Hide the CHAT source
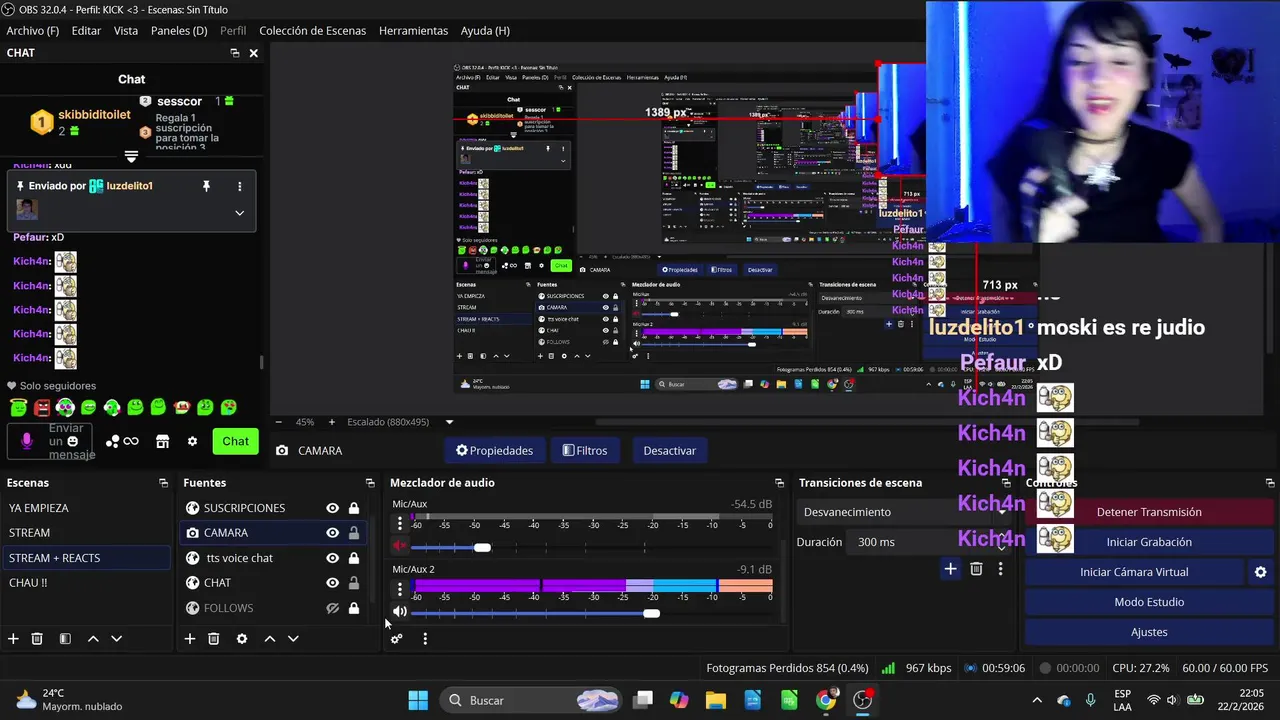Image resolution: width=1280 pixels, height=720 pixels. (x=332, y=583)
